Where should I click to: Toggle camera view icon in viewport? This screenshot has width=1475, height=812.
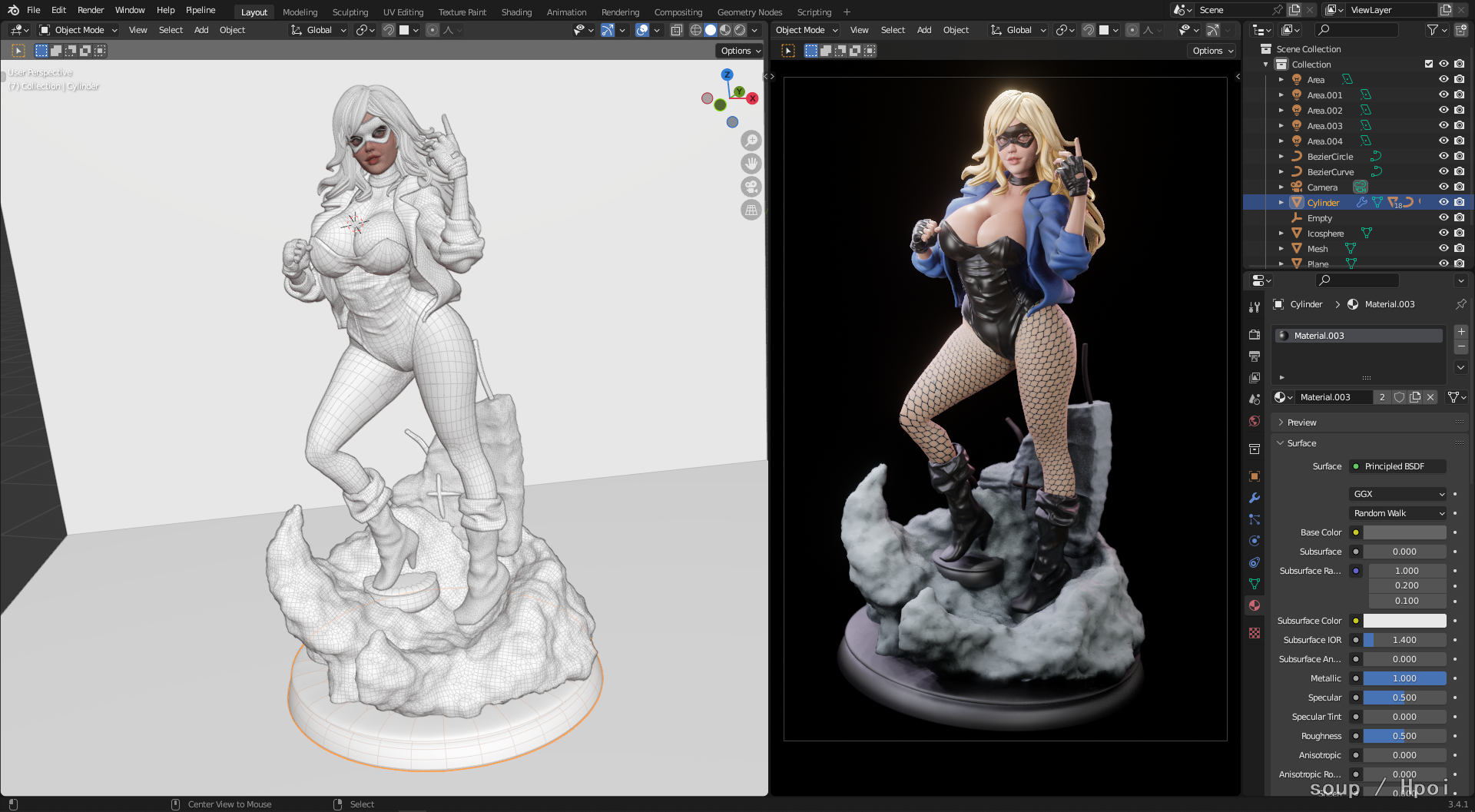[x=751, y=187]
